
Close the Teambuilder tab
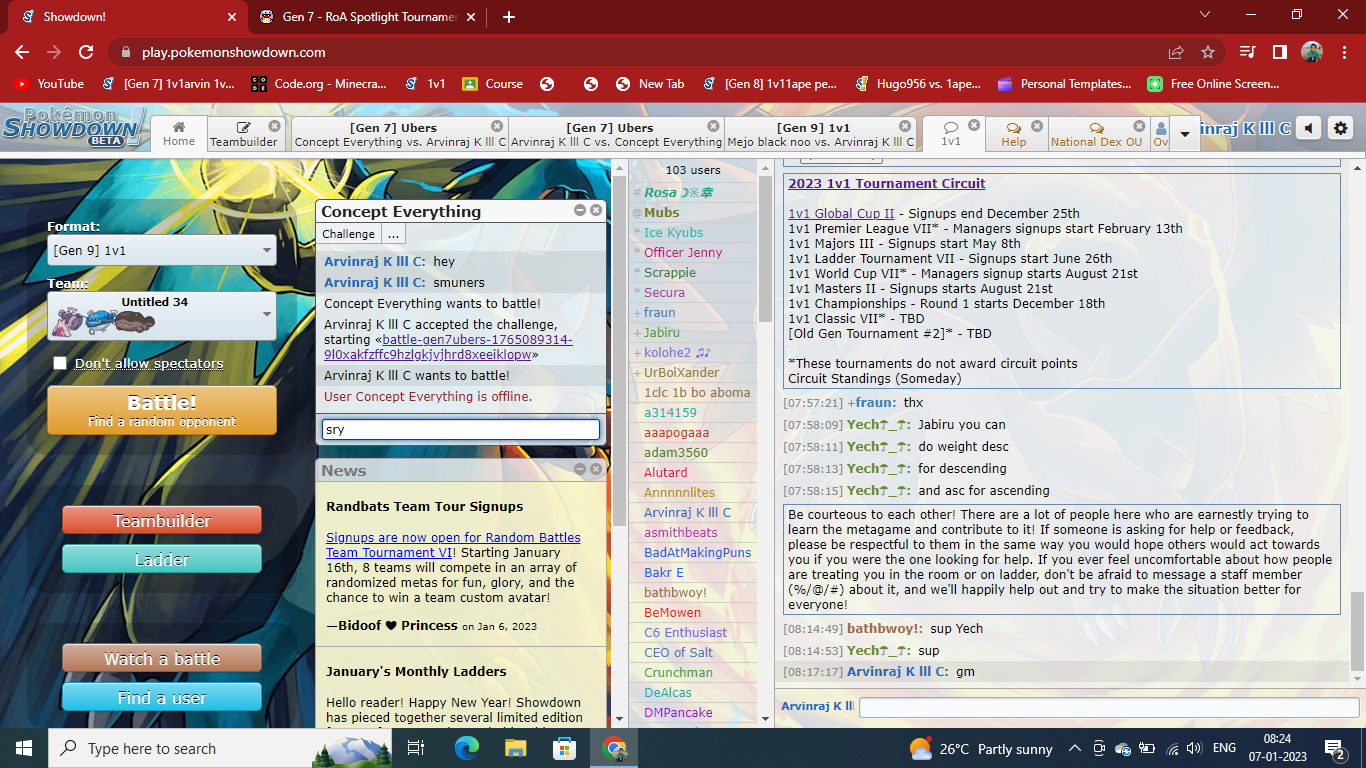click(x=274, y=126)
